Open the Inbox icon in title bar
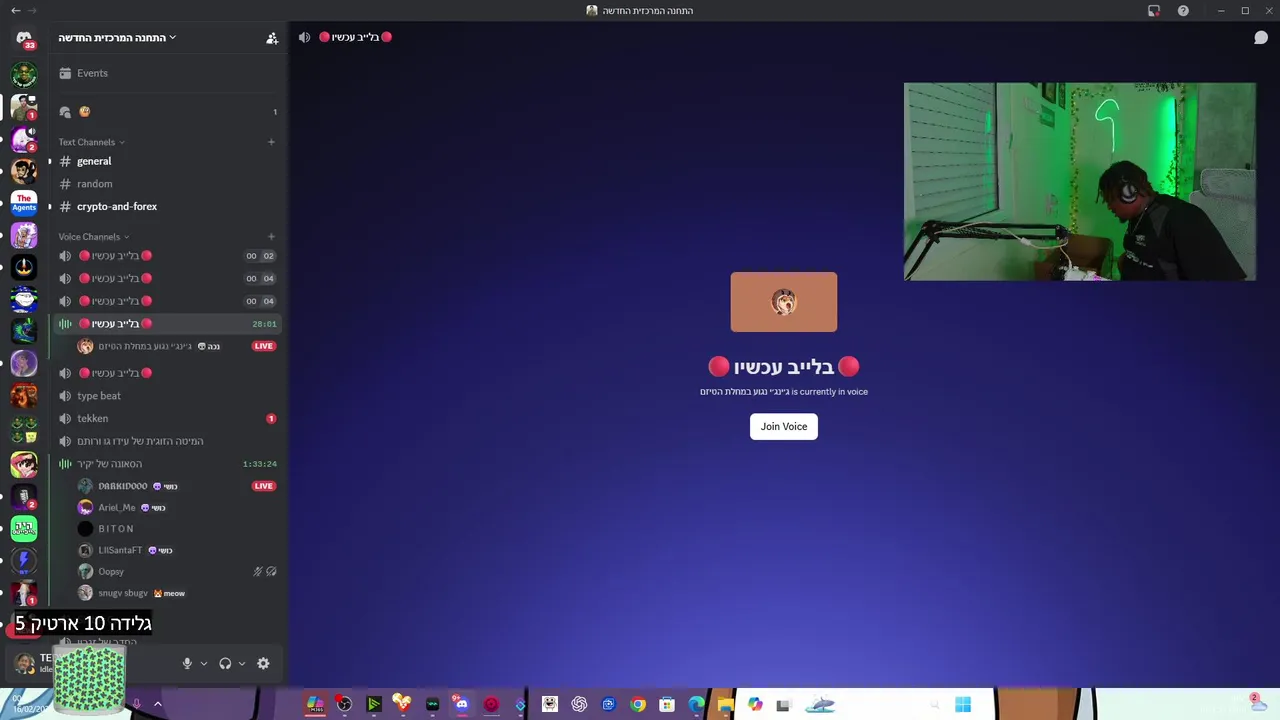Image resolution: width=1280 pixels, height=720 pixels. click(1154, 11)
